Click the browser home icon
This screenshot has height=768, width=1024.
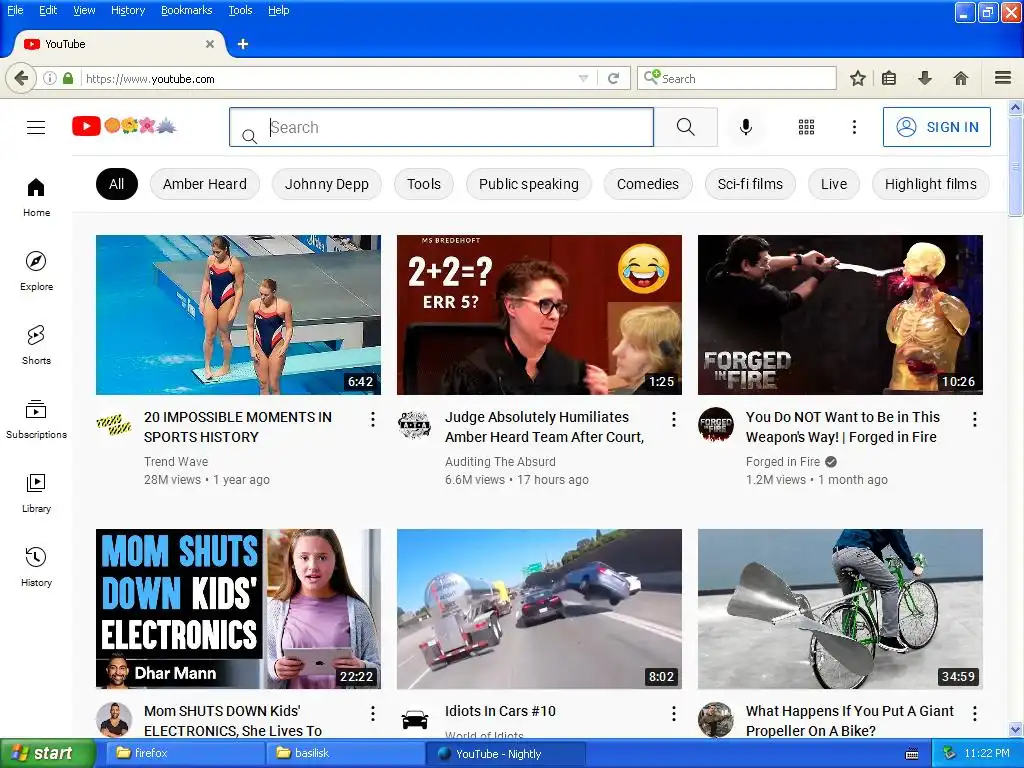coord(961,78)
